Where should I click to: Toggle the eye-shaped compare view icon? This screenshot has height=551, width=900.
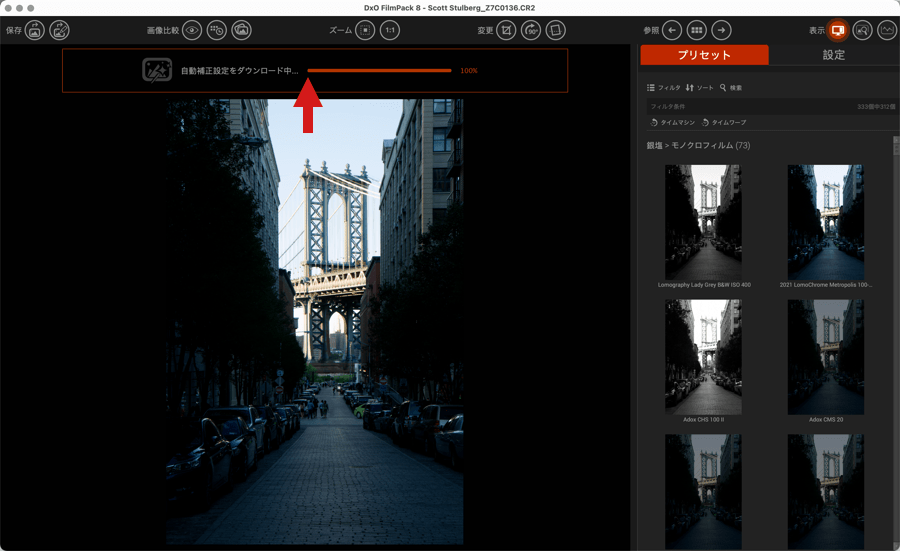coord(192,31)
